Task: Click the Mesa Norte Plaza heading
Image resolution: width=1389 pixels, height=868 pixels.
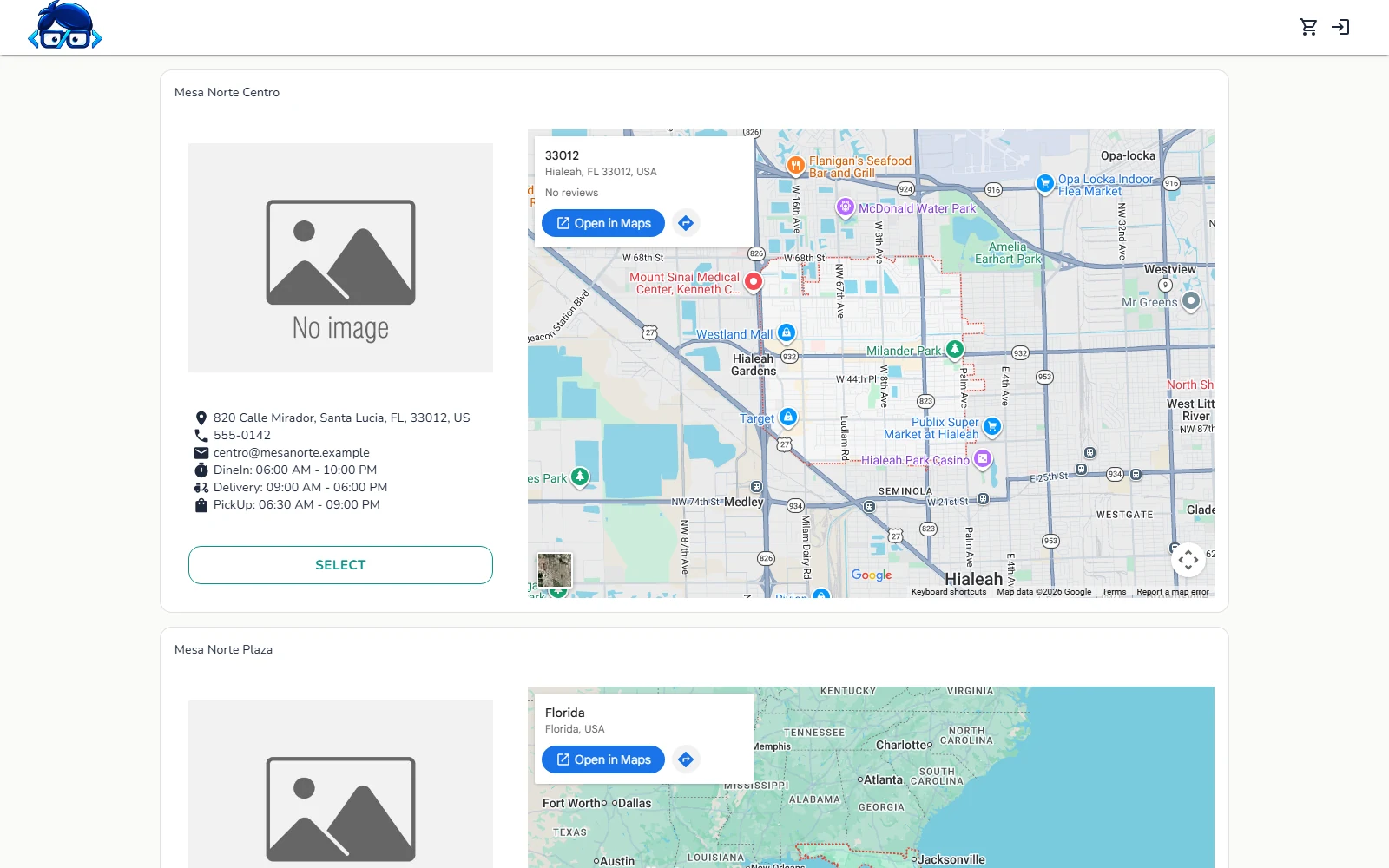Action: tap(224, 649)
